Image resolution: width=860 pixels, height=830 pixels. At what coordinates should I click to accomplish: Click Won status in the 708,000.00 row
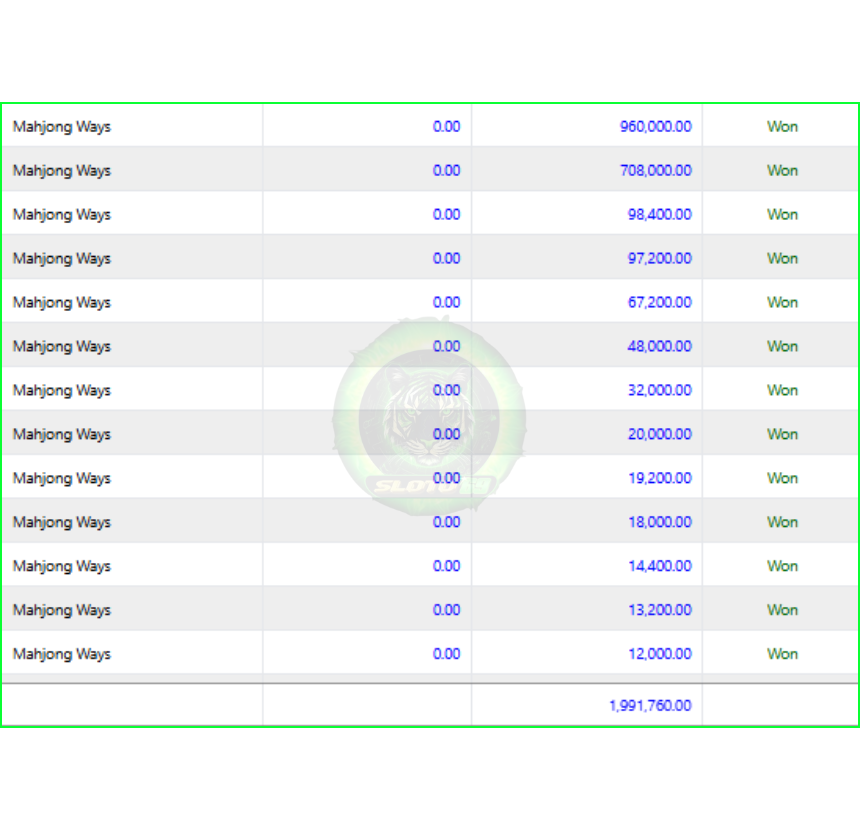point(782,171)
